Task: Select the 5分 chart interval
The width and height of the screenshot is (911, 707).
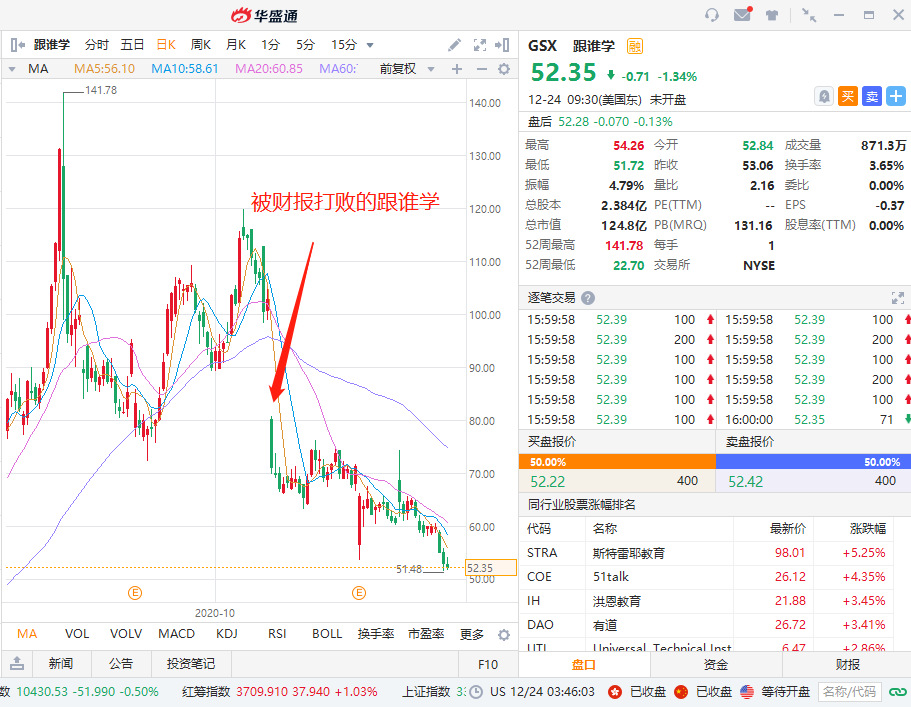Action: click(305, 45)
